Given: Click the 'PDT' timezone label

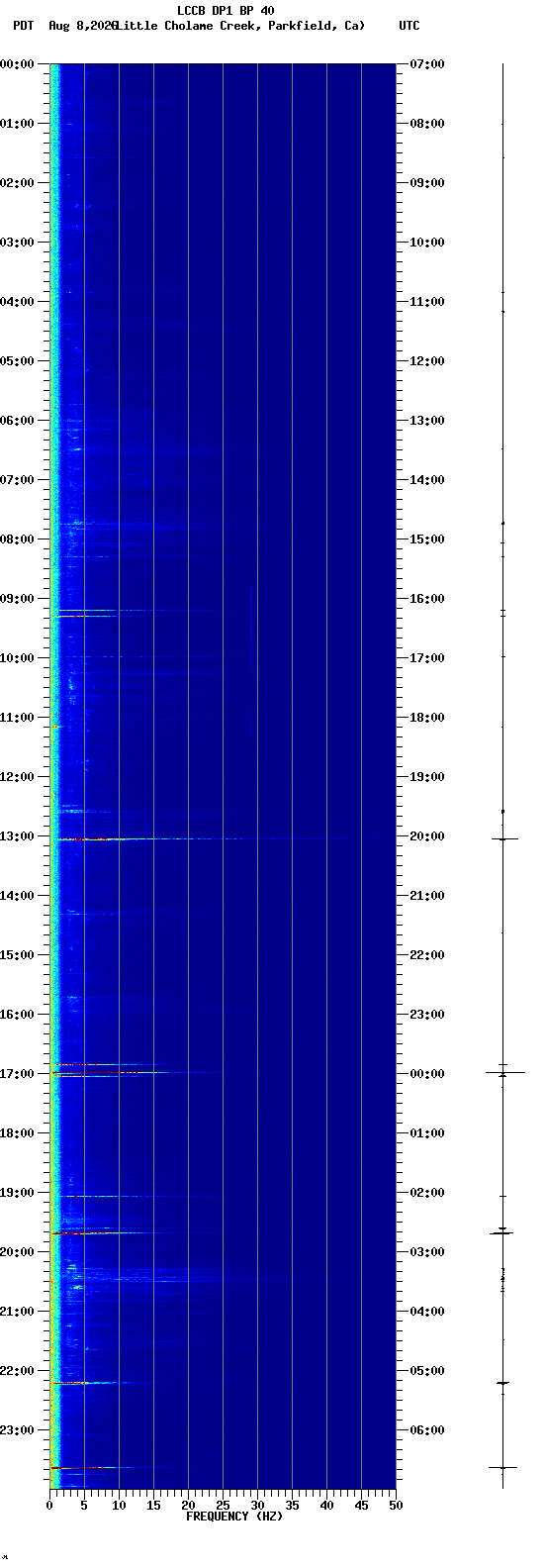Looking at the screenshot, I should point(23,26).
